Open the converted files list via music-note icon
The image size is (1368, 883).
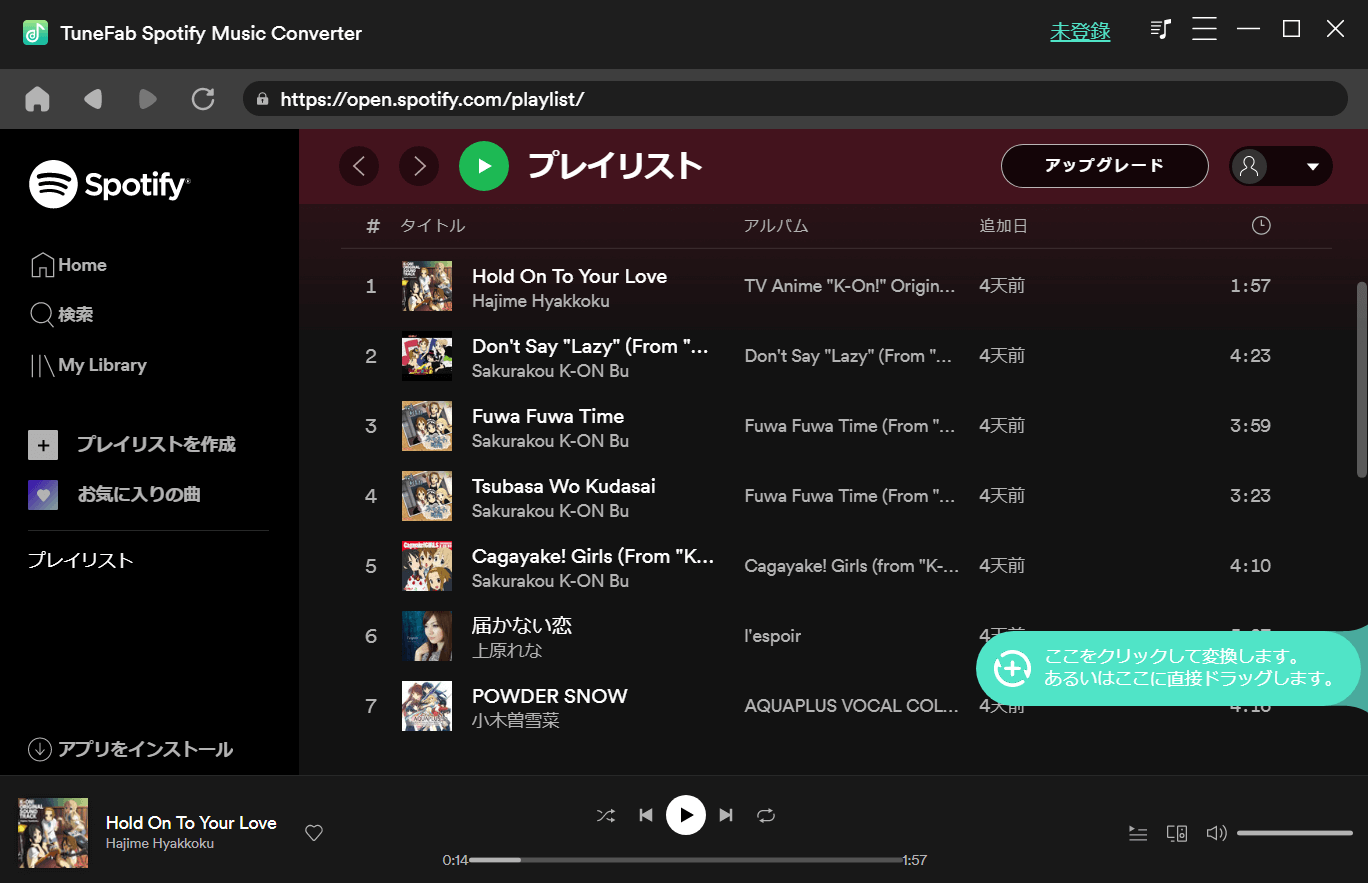1160,29
